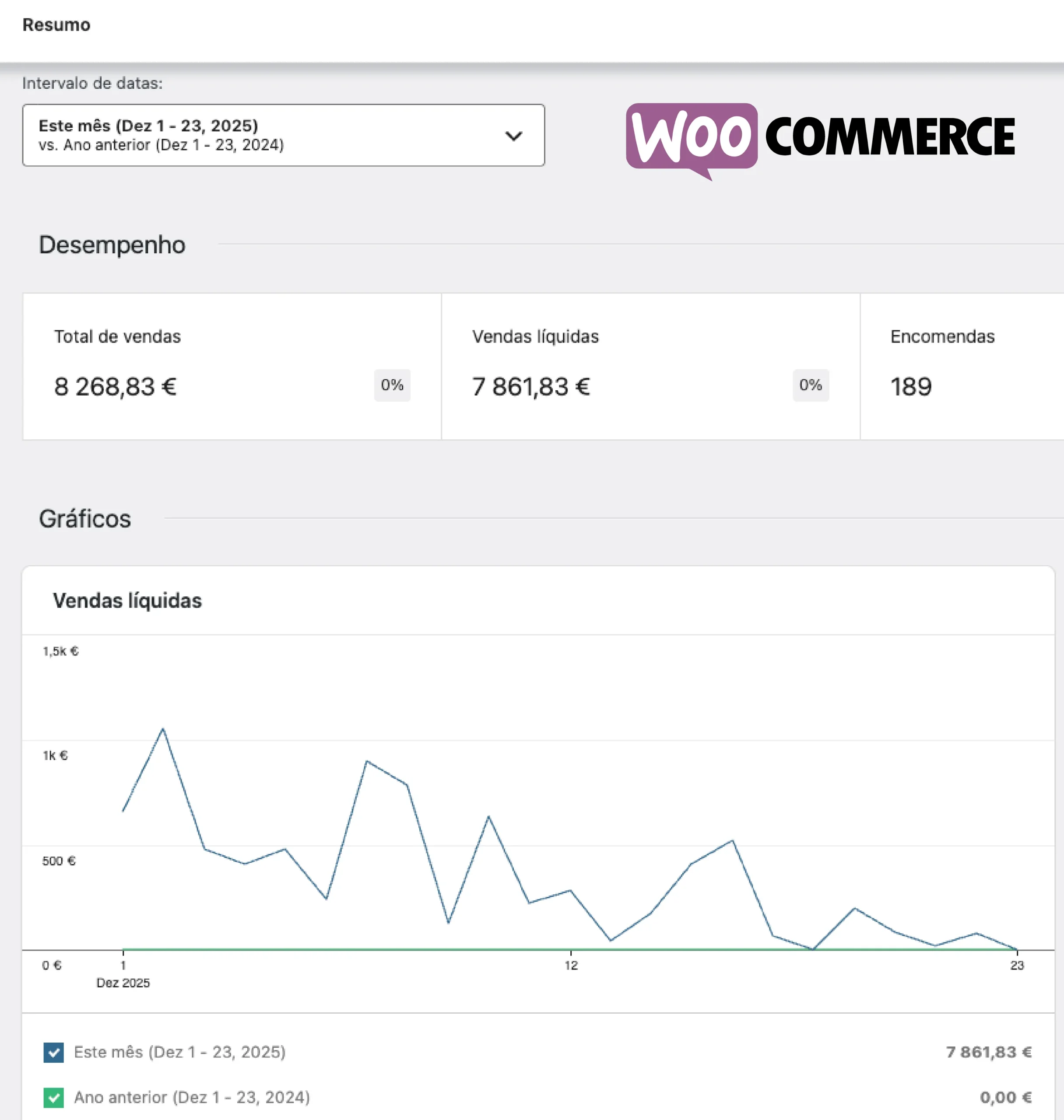The height and width of the screenshot is (1120, 1064).
Task: Click the 0% badge in Vendas líquidas
Action: coord(811,385)
